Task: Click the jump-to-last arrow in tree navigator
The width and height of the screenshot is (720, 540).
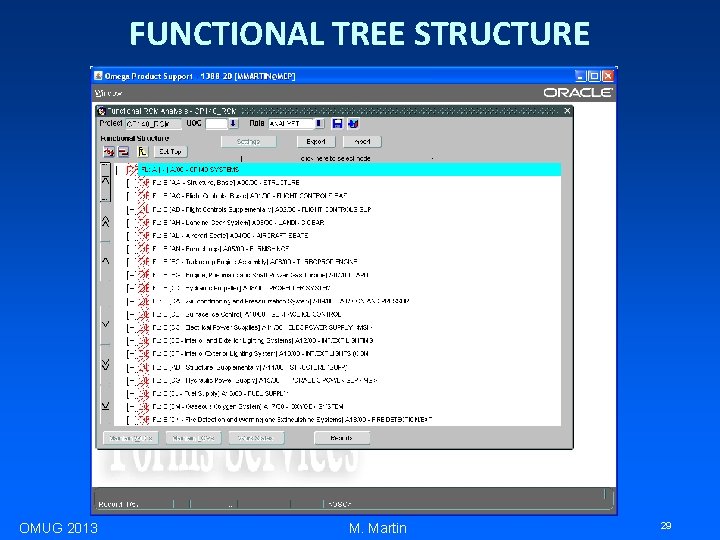Action: pyautogui.click(x=105, y=406)
